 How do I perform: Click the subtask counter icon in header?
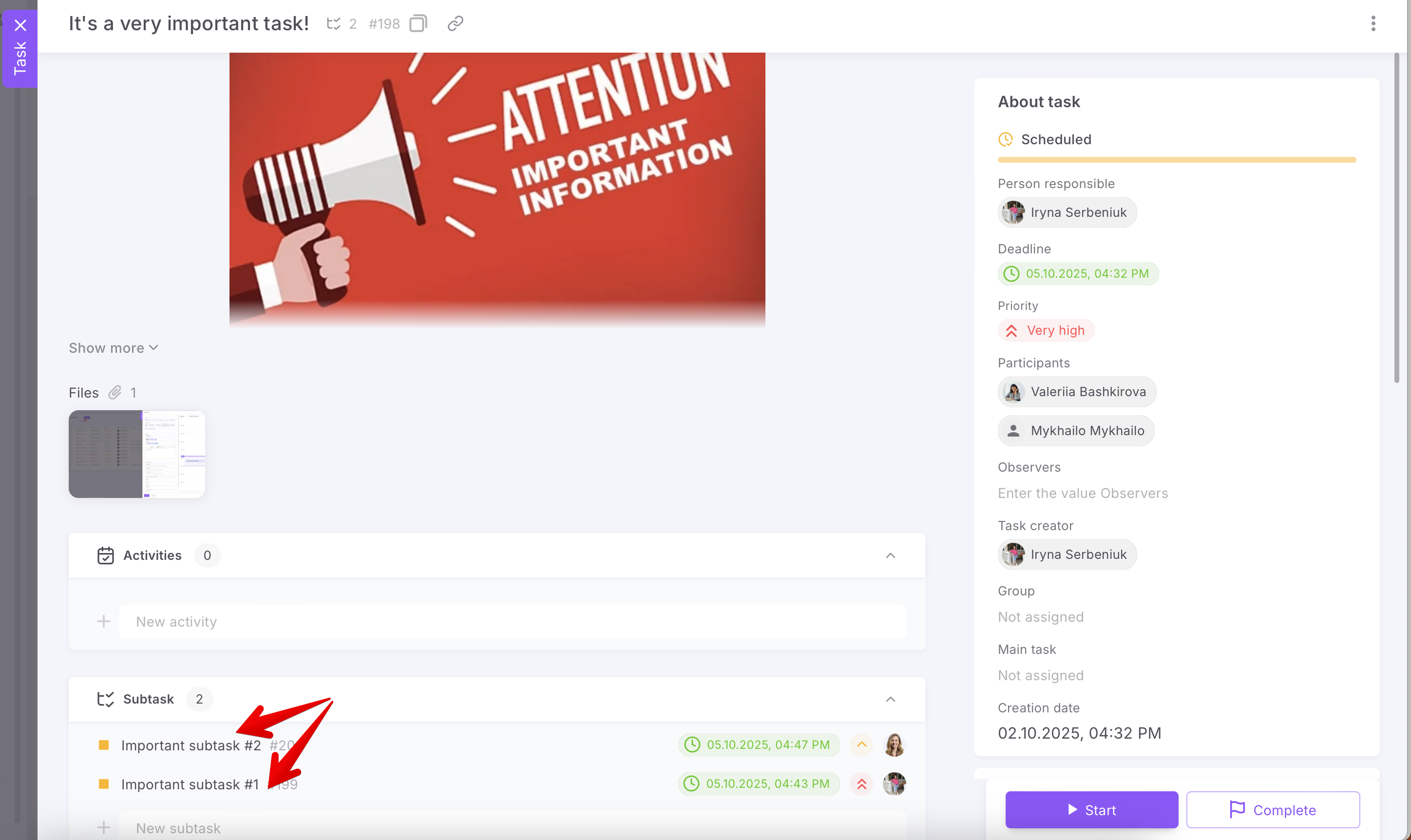pyautogui.click(x=333, y=24)
